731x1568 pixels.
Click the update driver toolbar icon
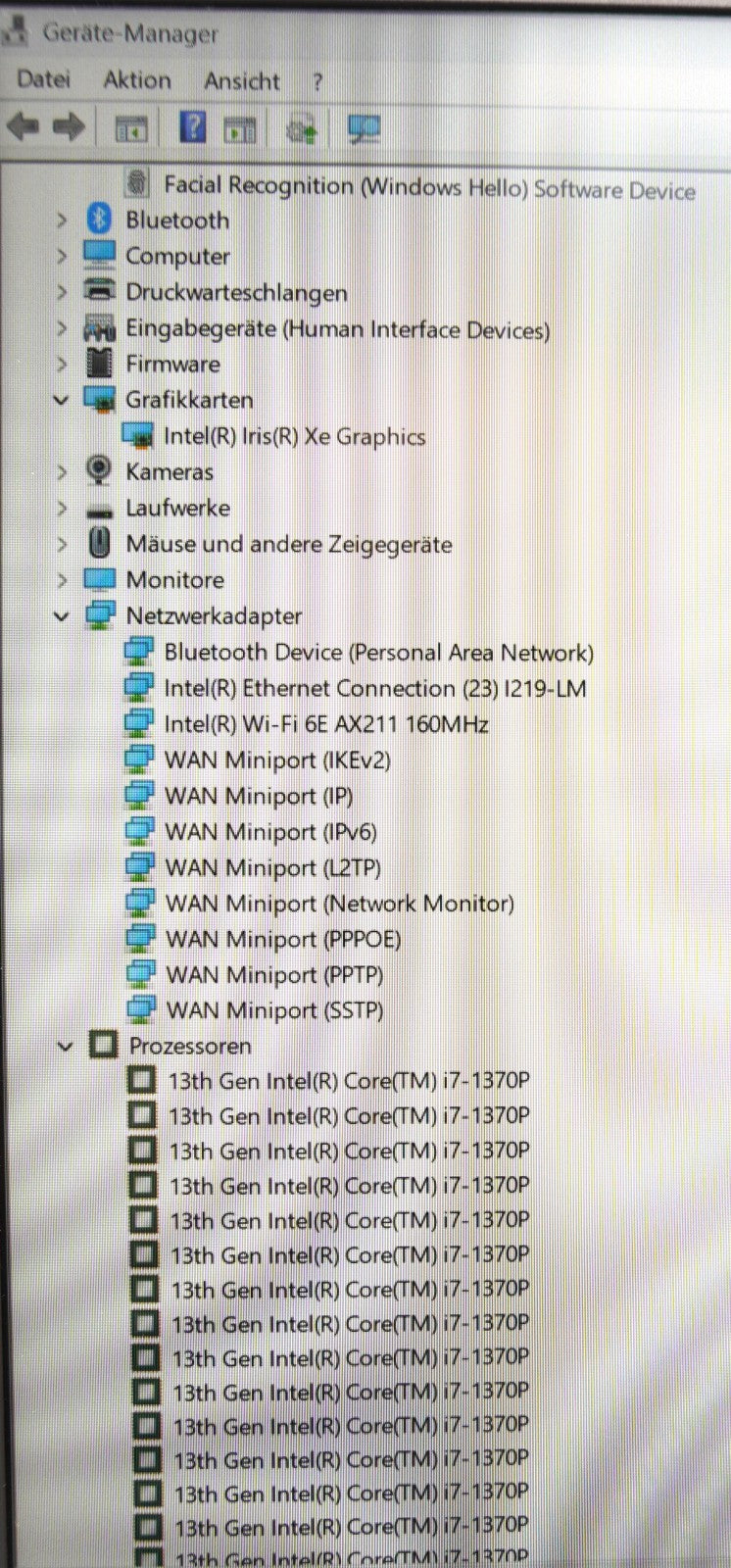[302, 128]
